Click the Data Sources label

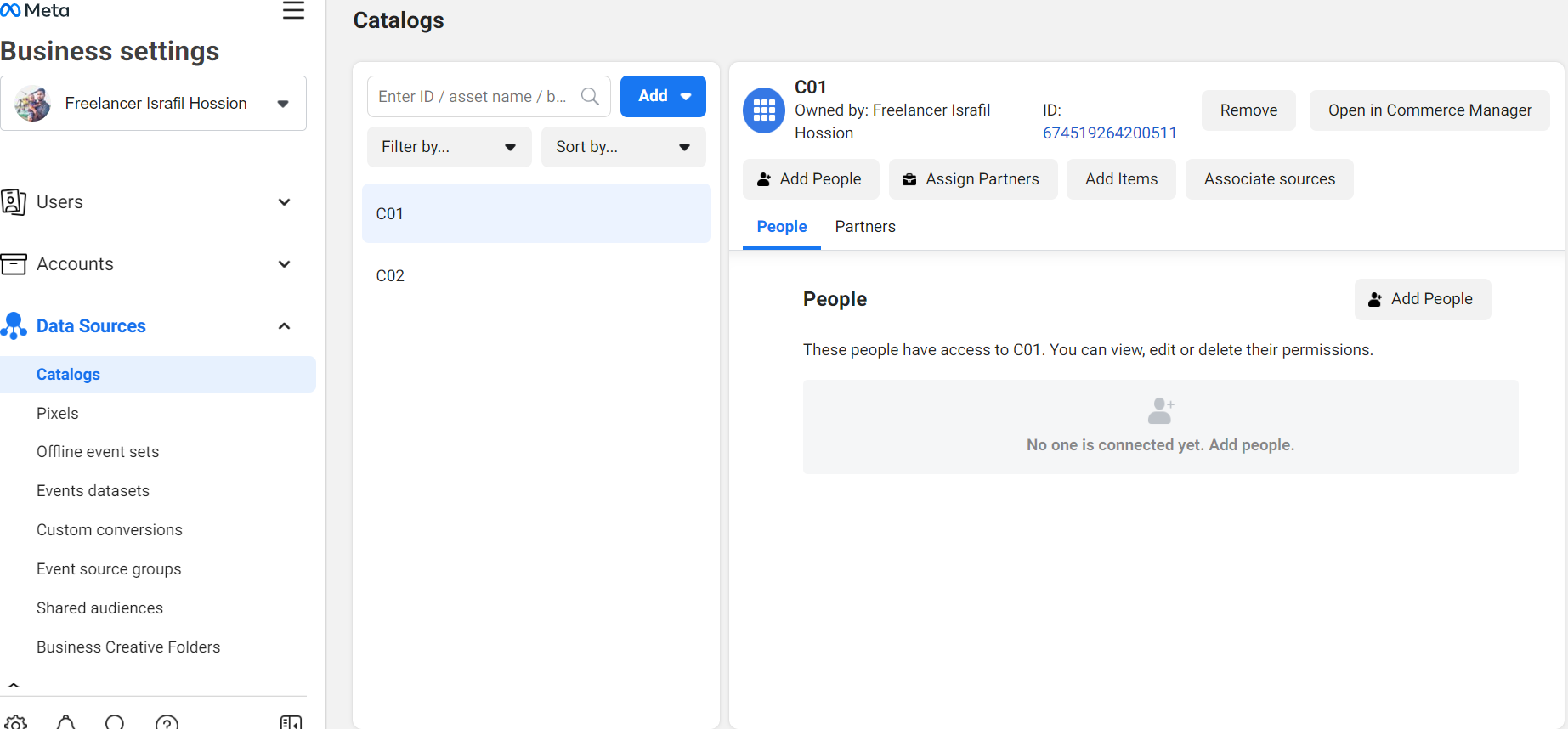pyautogui.click(x=91, y=326)
